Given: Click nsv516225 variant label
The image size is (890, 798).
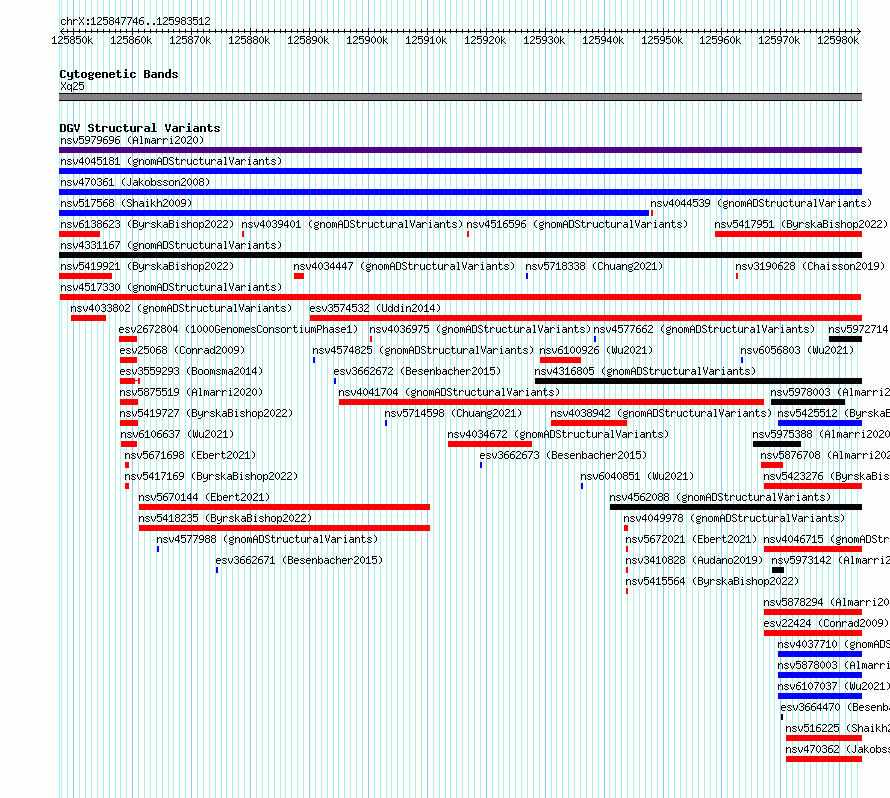Looking at the screenshot, I should pos(837,728).
